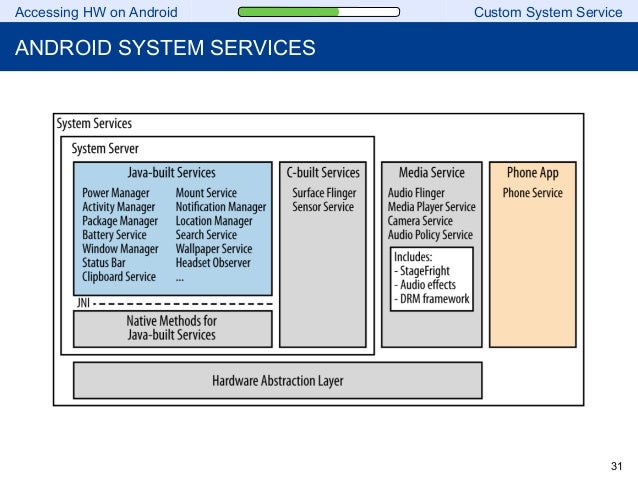This screenshot has height=479, width=638.
Task: Click 'Activity Manager' in the list
Action: pyautogui.click(x=118, y=207)
